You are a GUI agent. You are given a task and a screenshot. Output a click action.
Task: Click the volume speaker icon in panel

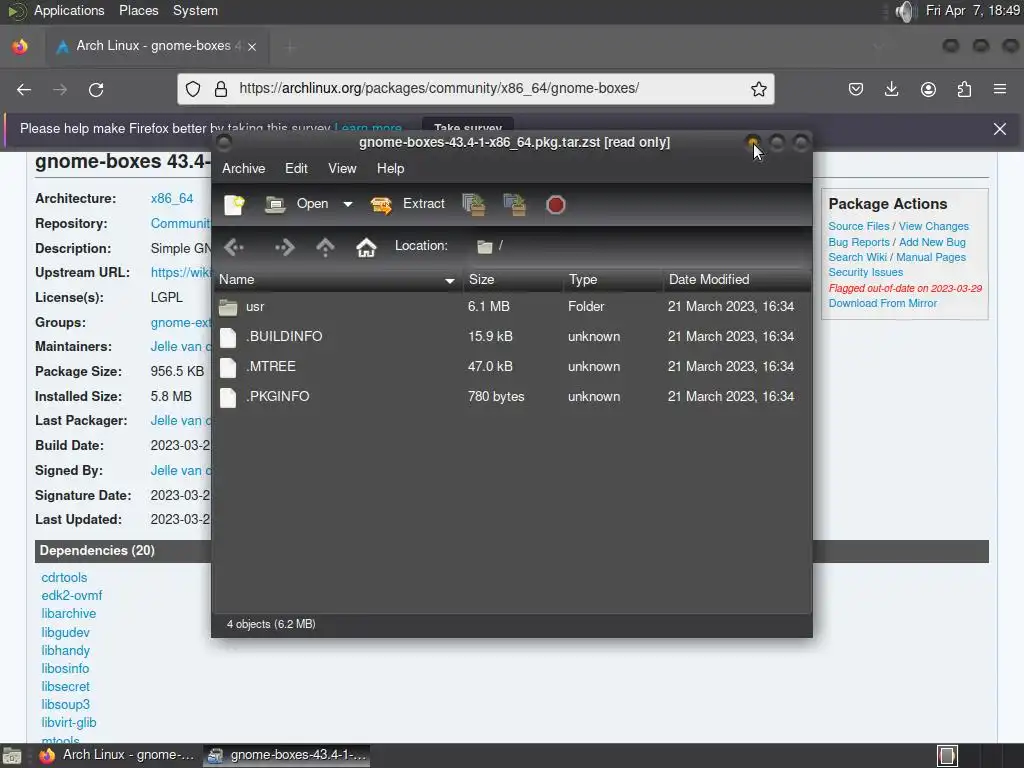pyautogui.click(x=905, y=11)
